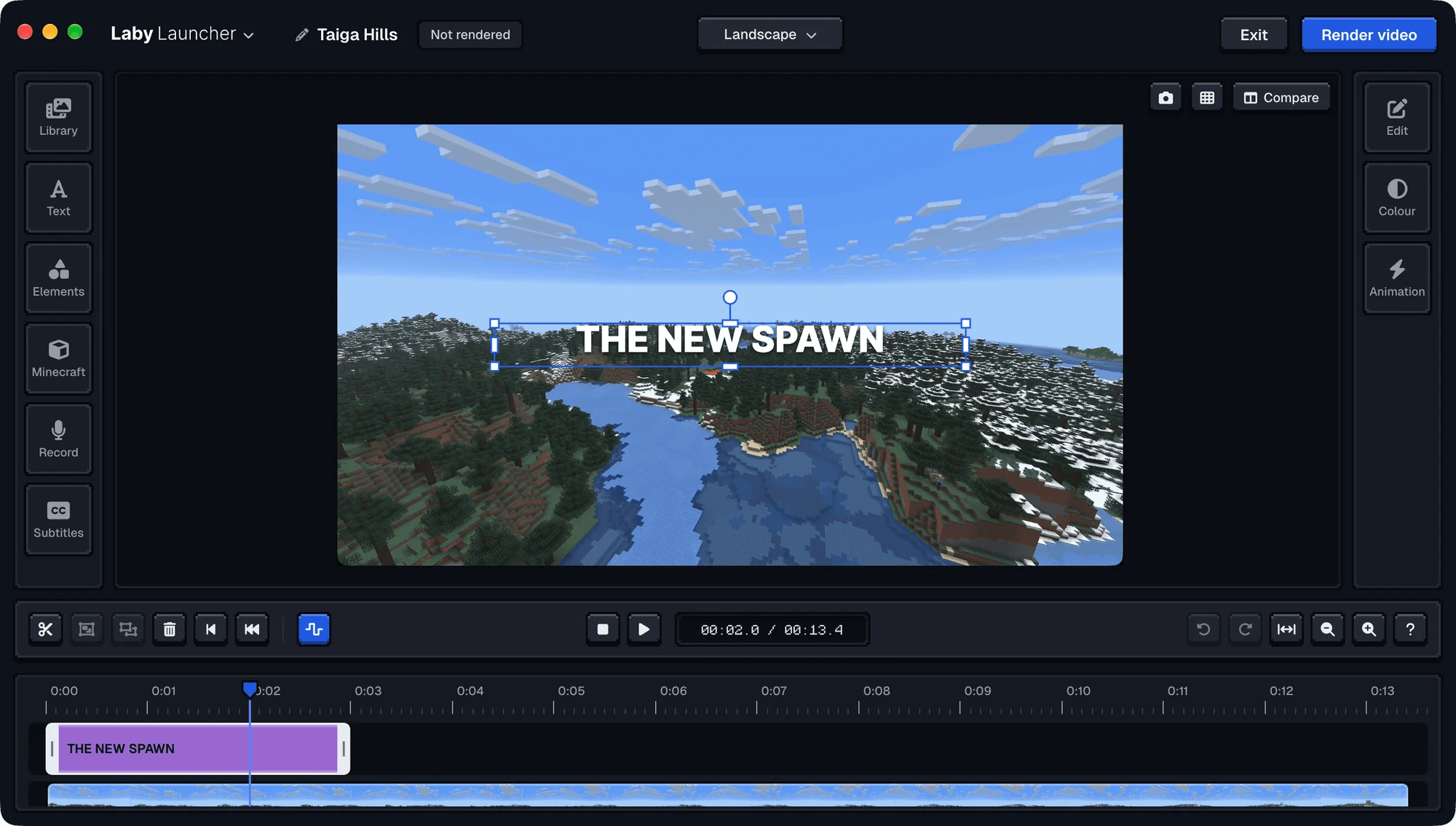Screen dimensions: 1456x826
Task: Jump to previous frame button
Action: [211, 629]
